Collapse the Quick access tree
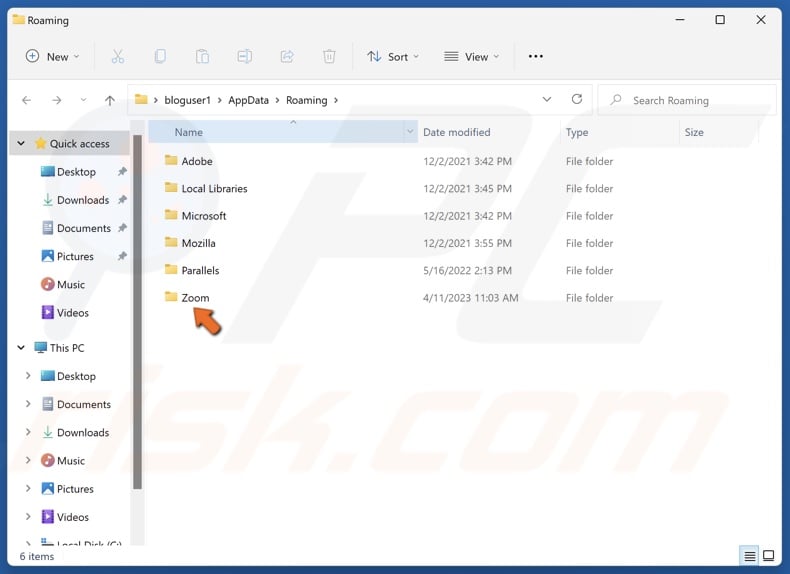This screenshot has height=574, width=790. coord(21,144)
